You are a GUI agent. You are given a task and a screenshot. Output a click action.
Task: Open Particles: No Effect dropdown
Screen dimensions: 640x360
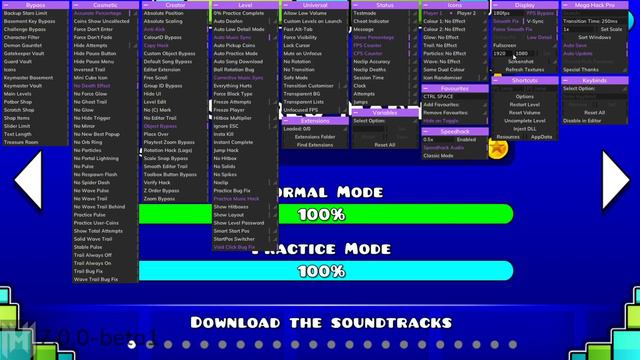(x=455, y=53)
